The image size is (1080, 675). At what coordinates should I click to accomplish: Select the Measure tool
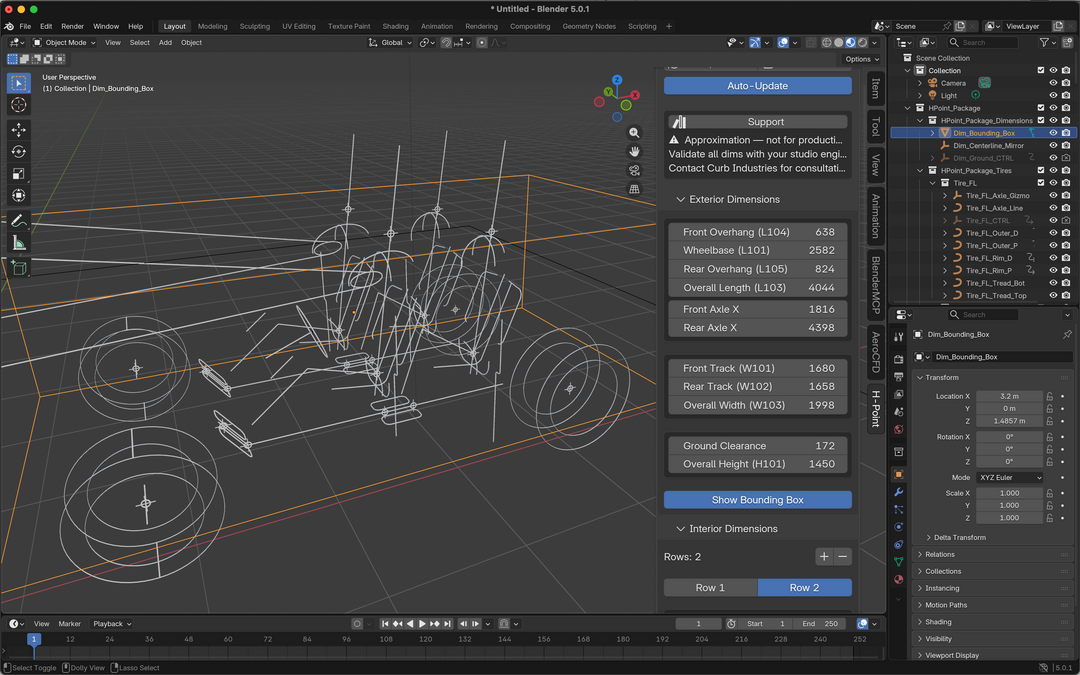pos(19,242)
